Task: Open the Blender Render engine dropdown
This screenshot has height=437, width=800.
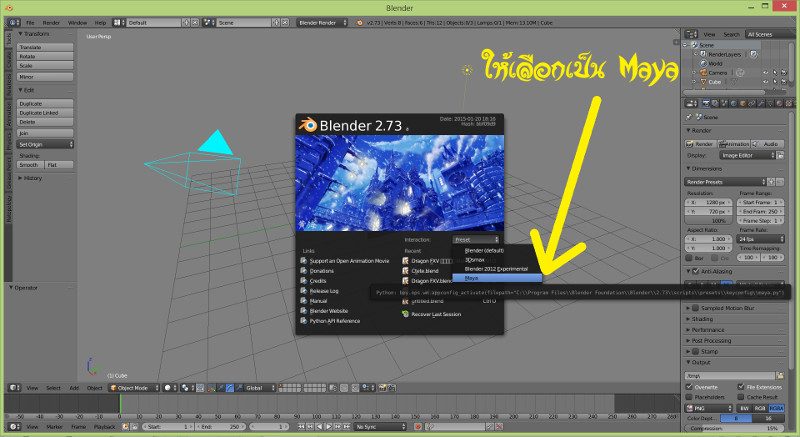Action: [322, 22]
